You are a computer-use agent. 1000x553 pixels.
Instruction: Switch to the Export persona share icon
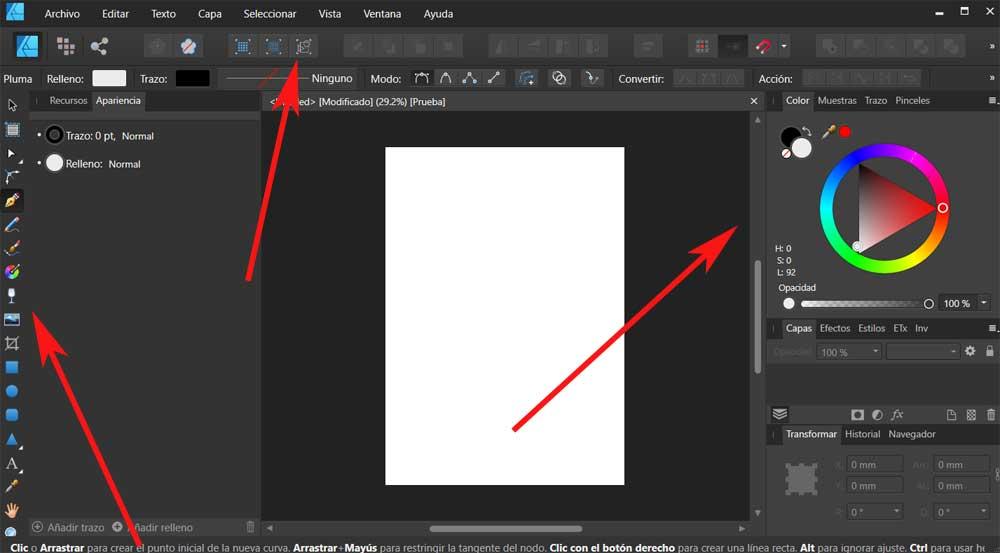click(x=99, y=46)
